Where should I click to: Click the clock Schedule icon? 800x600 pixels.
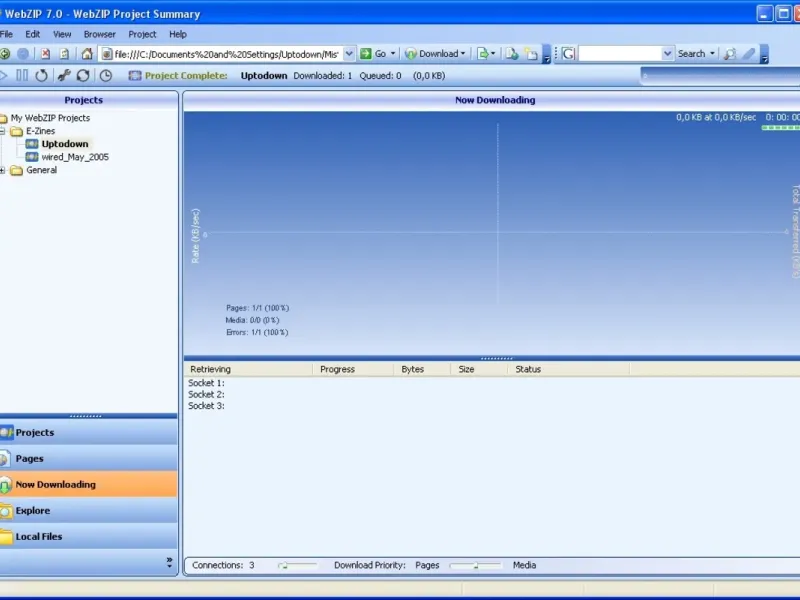tap(106, 76)
